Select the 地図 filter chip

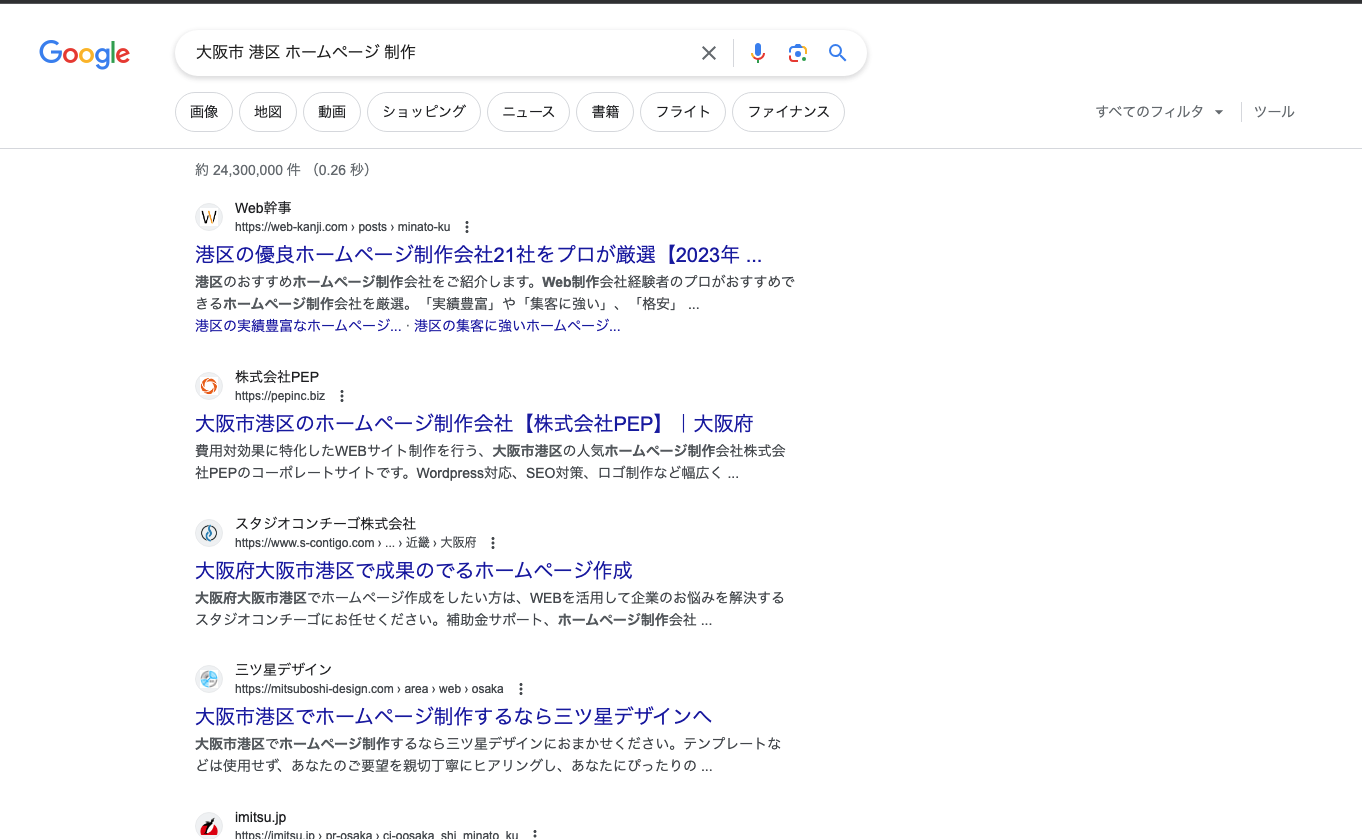point(268,112)
